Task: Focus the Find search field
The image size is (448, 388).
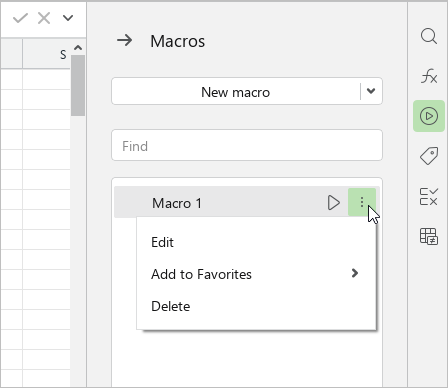Action: pyautogui.click(x=247, y=146)
